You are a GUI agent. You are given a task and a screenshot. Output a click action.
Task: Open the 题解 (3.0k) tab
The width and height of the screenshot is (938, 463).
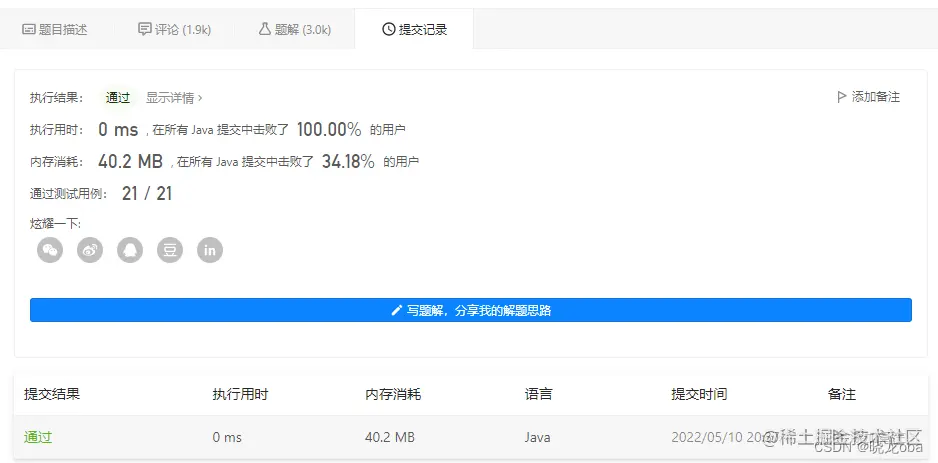294,29
